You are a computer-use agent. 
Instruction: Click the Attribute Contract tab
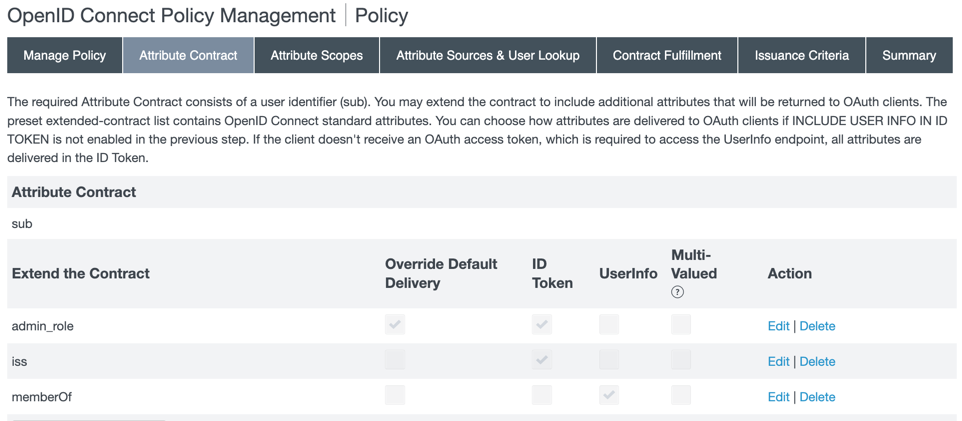pyautogui.click(x=189, y=56)
